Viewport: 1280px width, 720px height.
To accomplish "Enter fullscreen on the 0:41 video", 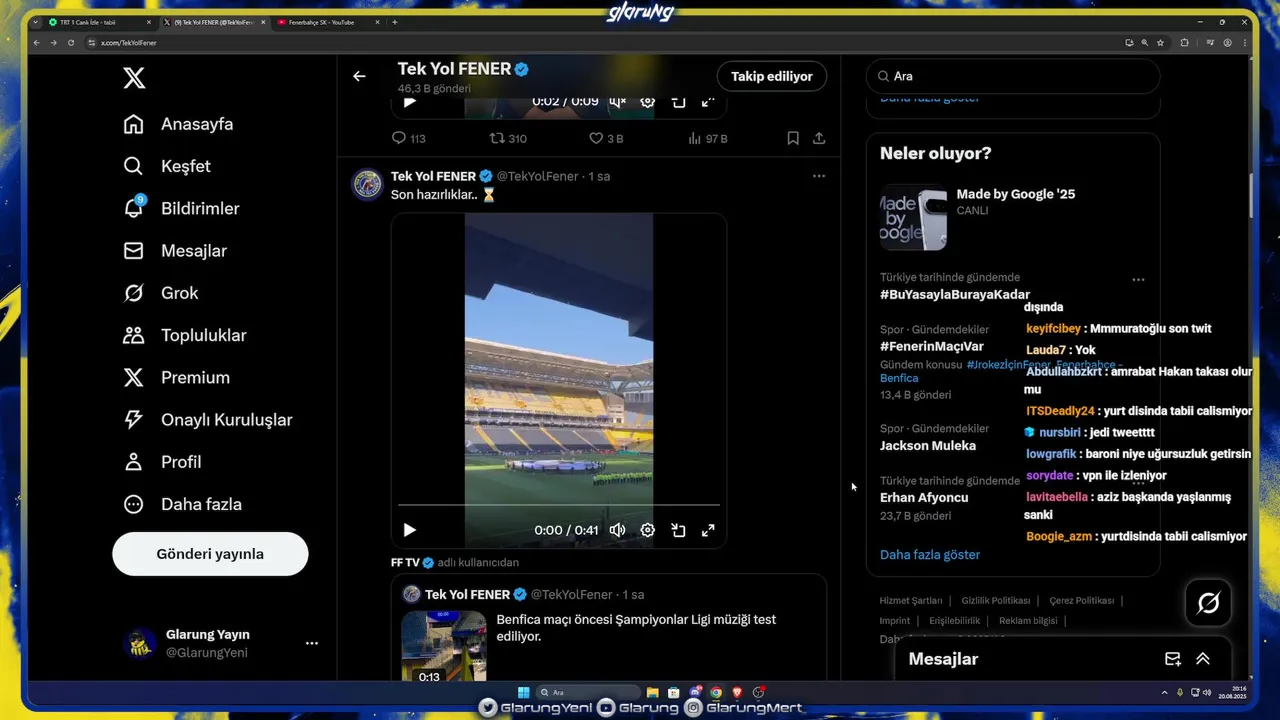I will pyautogui.click(x=708, y=530).
